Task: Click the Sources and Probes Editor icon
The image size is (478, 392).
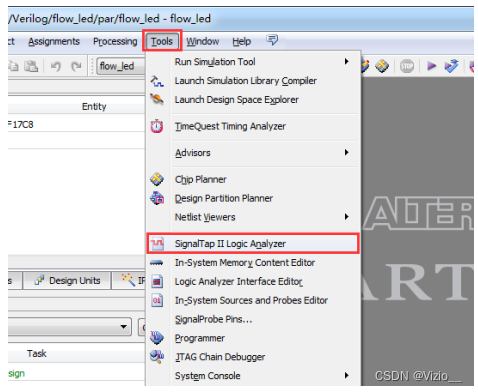Action: [x=157, y=300]
